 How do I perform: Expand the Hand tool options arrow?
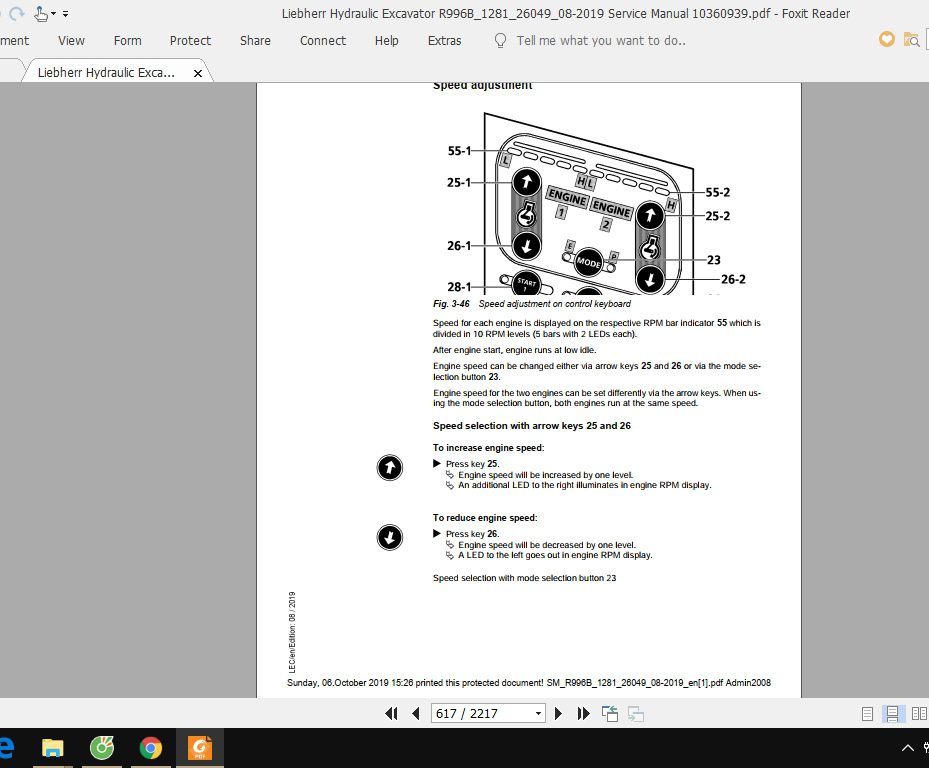53,13
